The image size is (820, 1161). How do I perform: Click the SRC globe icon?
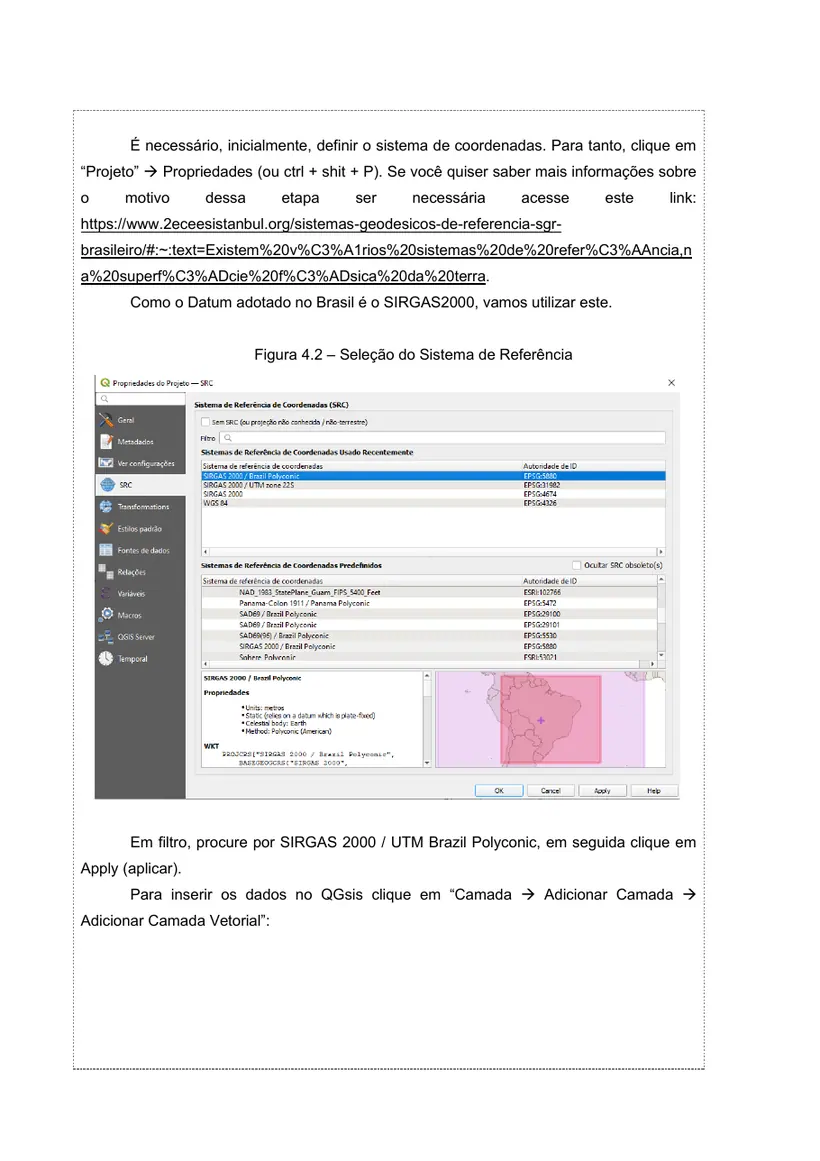coord(107,484)
